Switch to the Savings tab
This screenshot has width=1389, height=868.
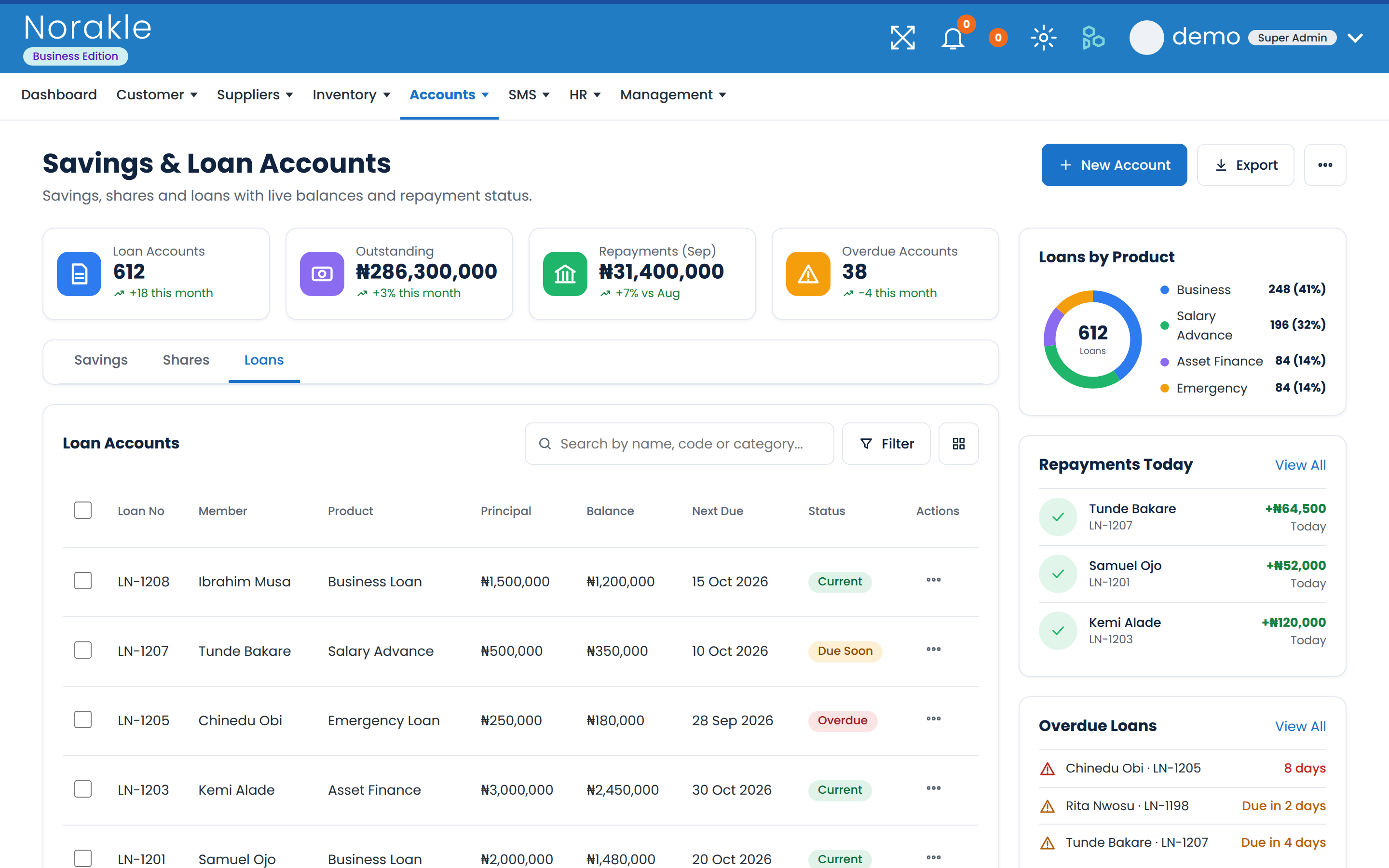pyautogui.click(x=101, y=360)
